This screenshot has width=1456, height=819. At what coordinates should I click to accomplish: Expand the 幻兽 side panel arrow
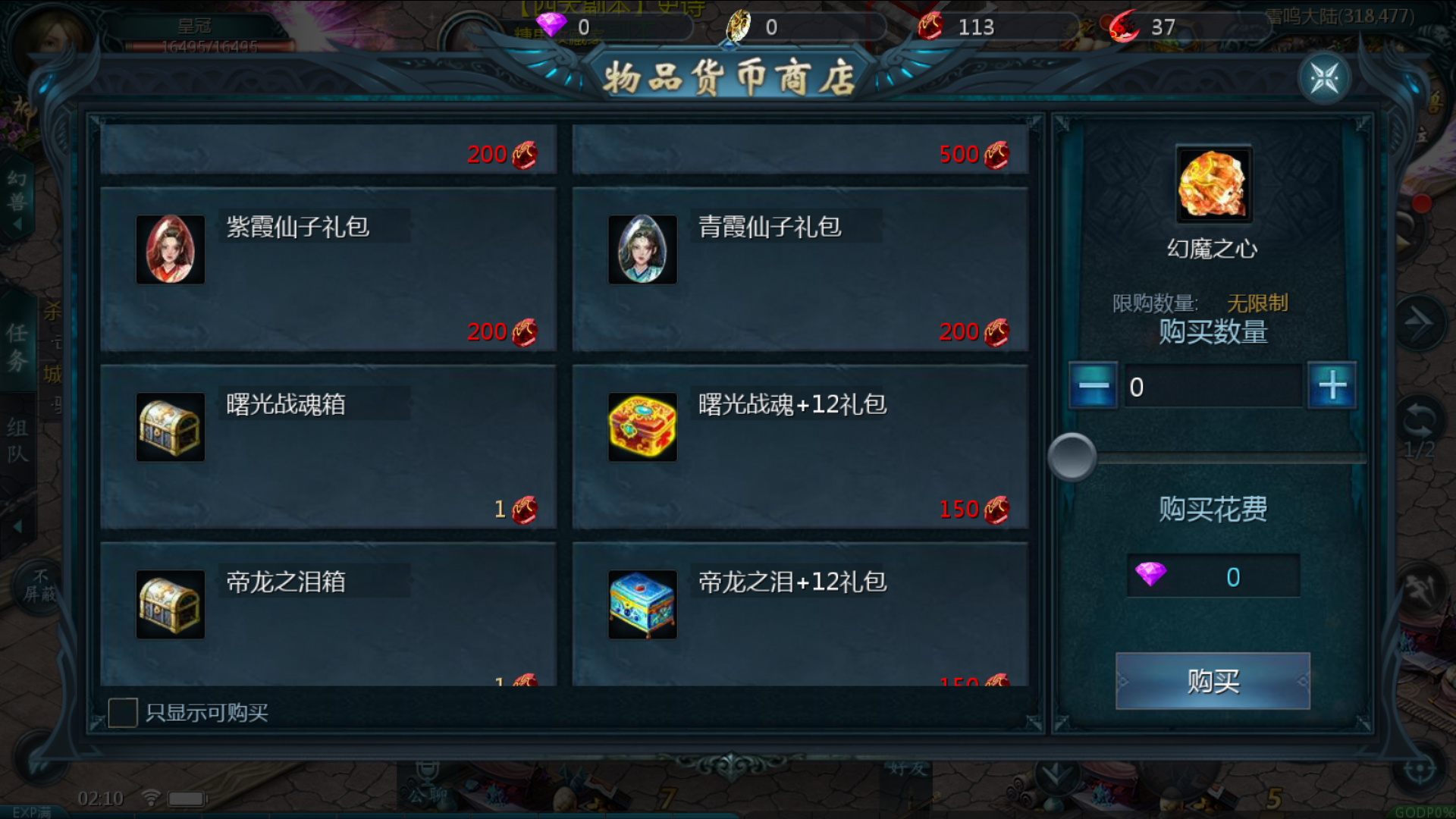coord(17,225)
